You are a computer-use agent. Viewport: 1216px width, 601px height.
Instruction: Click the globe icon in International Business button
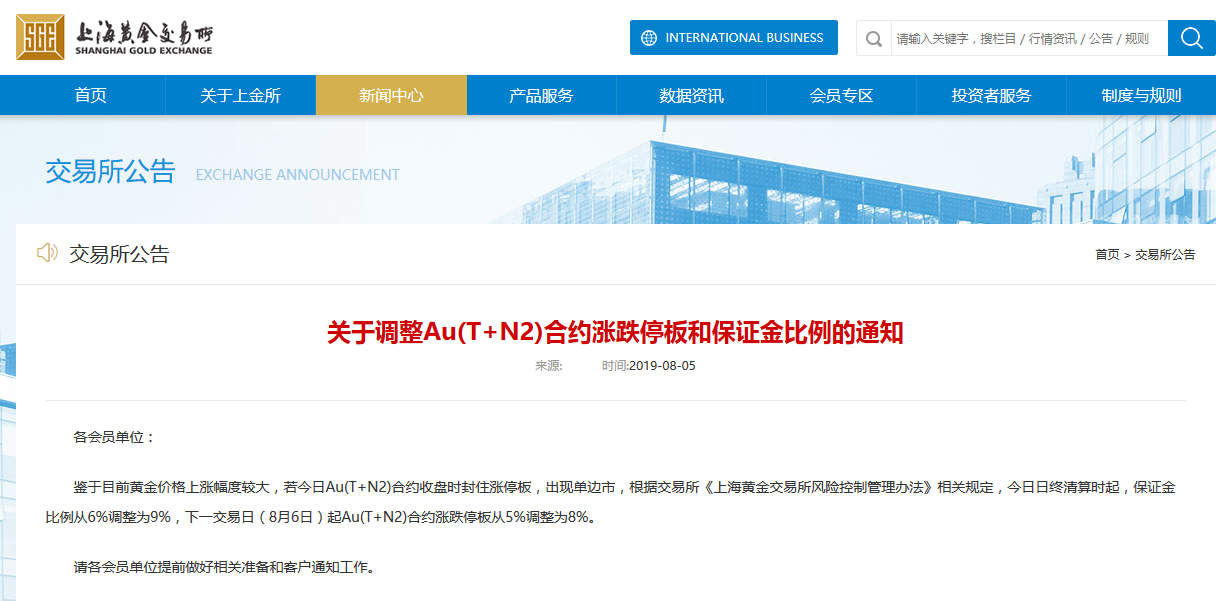649,38
